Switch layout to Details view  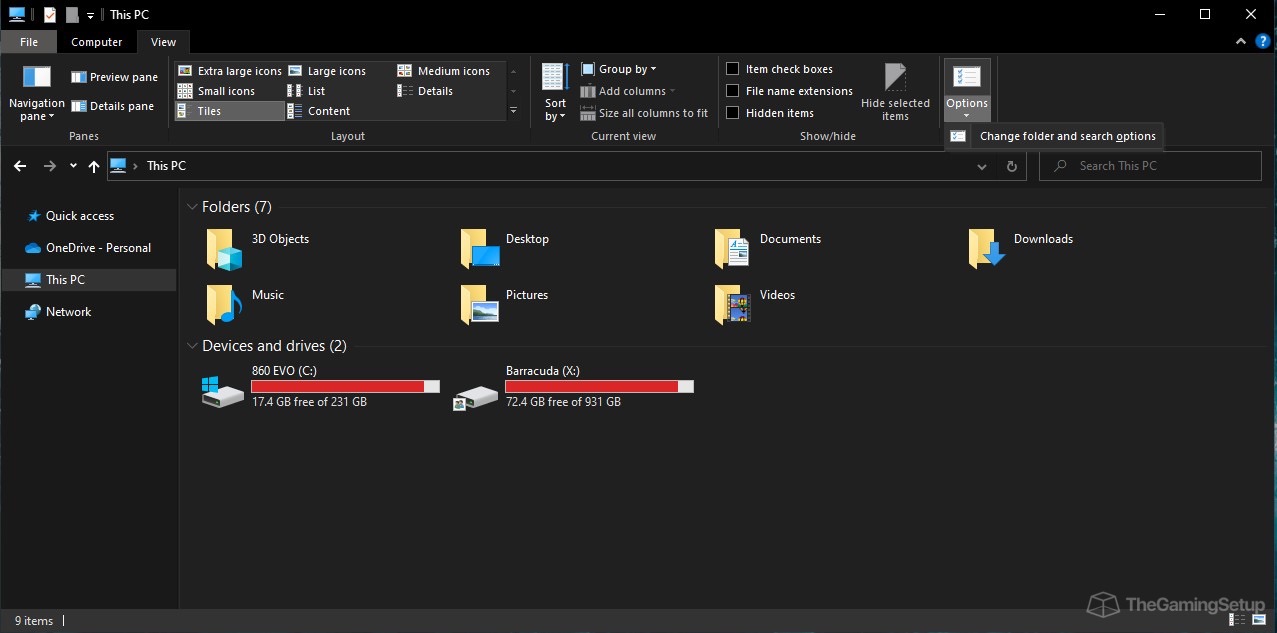[x=426, y=91]
